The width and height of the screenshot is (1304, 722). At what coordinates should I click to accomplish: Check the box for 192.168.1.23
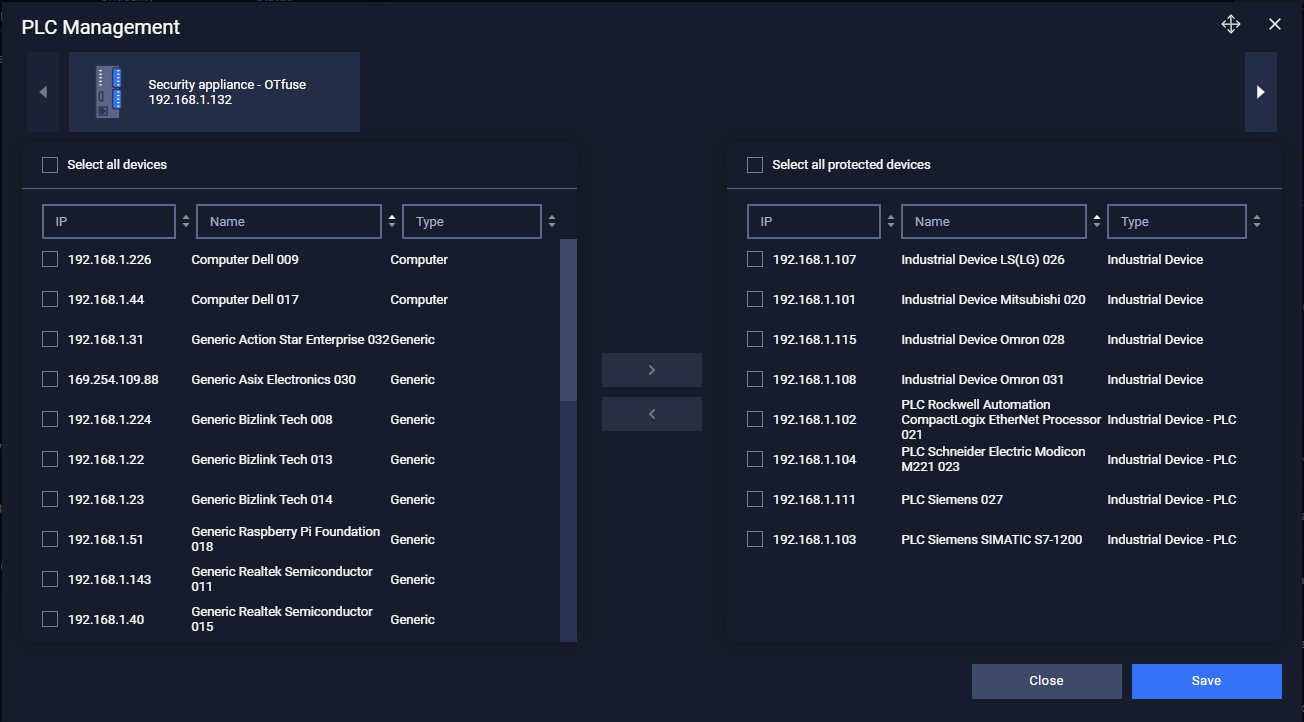(x=50, y=499)
